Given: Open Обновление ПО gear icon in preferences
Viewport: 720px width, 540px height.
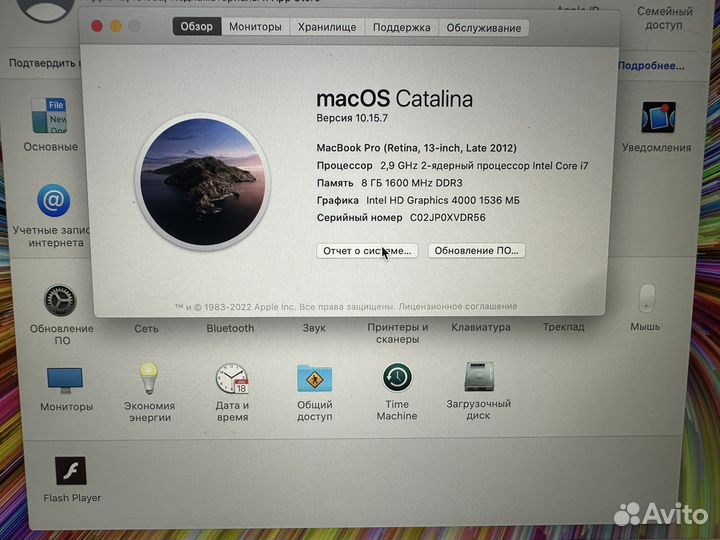Looking at the screenshot, I should coord(60,300).
